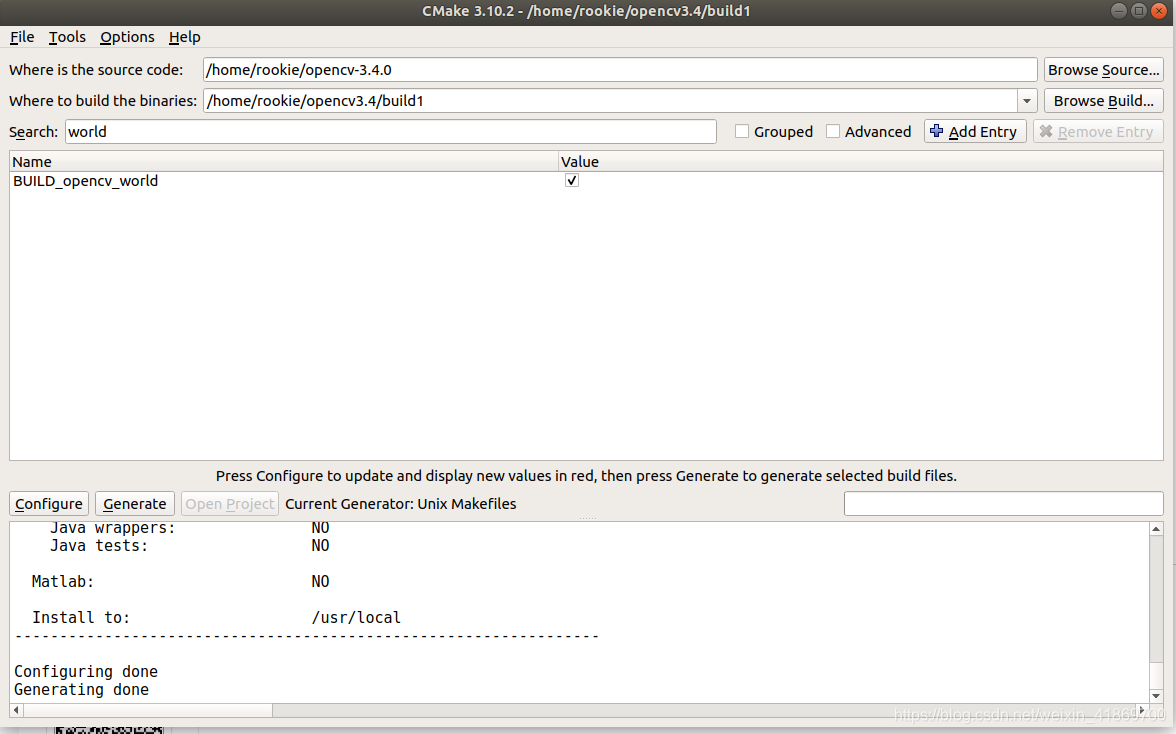This screenshot has height=734, width=1176.
Task: Click the empty field beside Current Generator
Action: [1004, 503]
